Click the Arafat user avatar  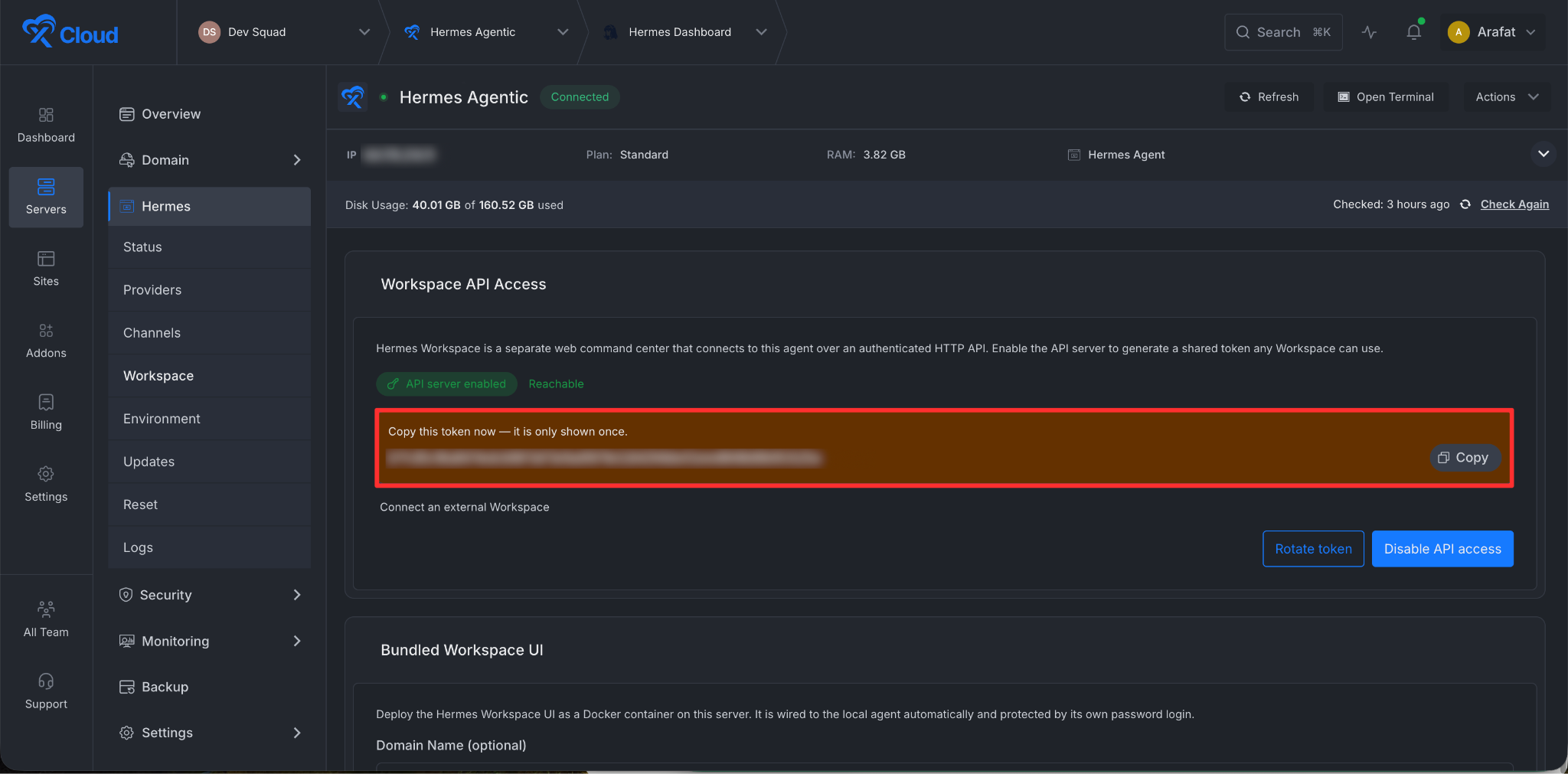coord(1459,32)
